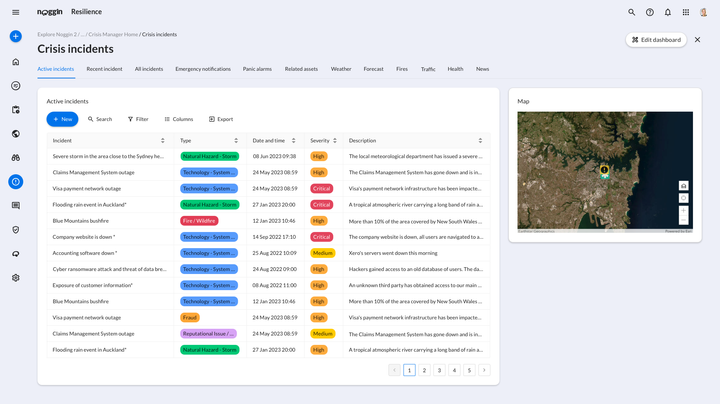Sort table by Date and time column
The image size is (720, 404).
click(293, 140)
